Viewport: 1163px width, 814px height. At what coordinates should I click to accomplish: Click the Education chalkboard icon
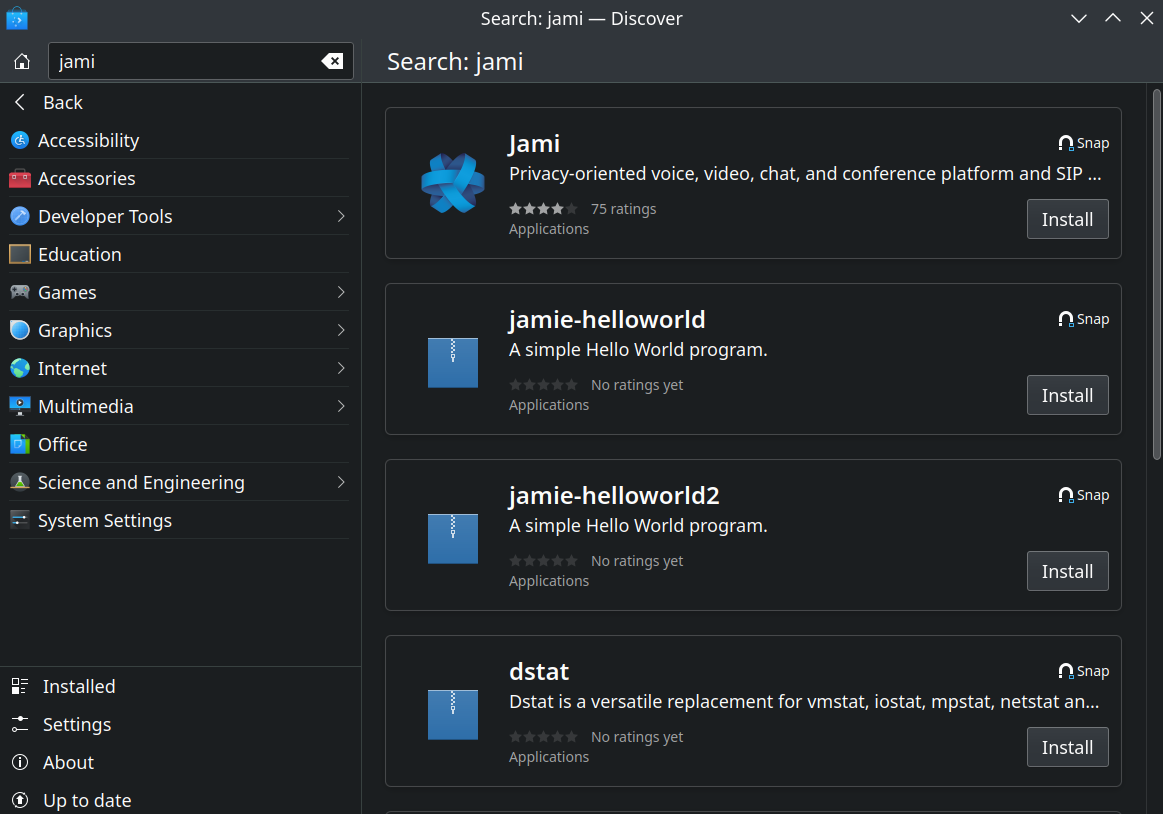pyautogui.click(x=20, y=255)
